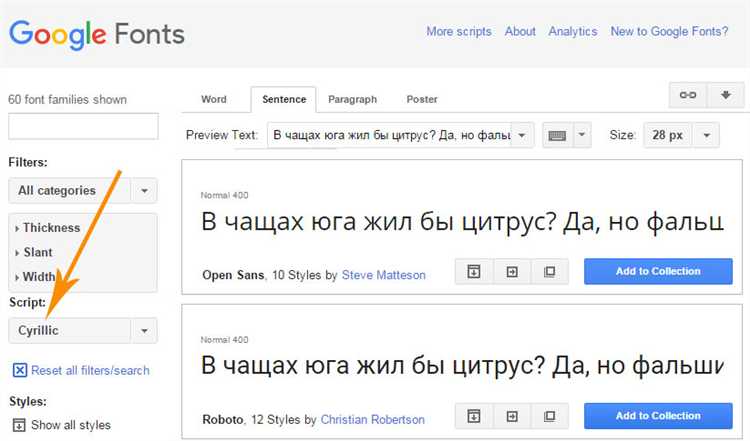Click the 60 font families shown text

(67, 99)
